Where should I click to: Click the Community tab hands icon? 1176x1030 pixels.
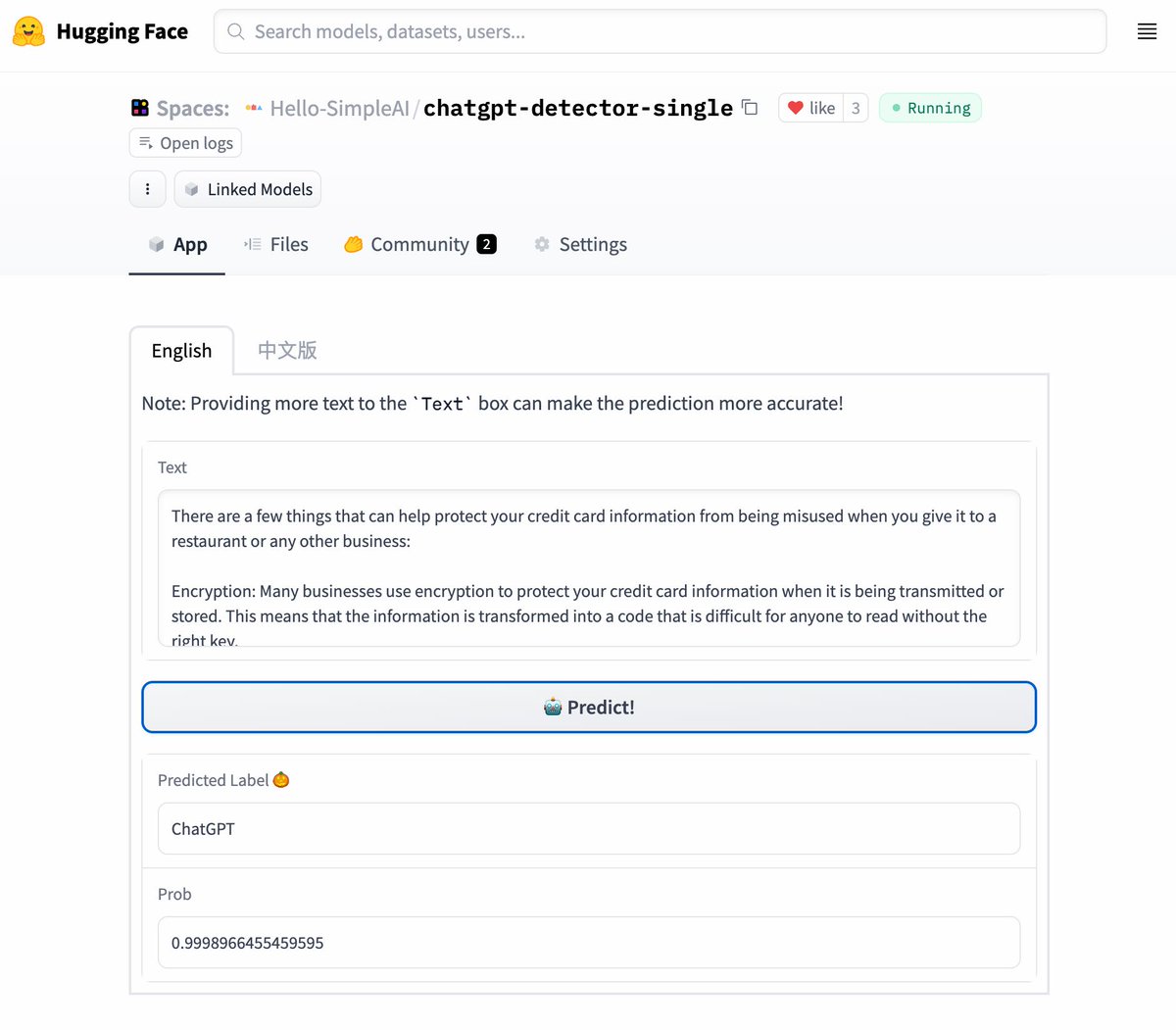(x=354, y=244)
